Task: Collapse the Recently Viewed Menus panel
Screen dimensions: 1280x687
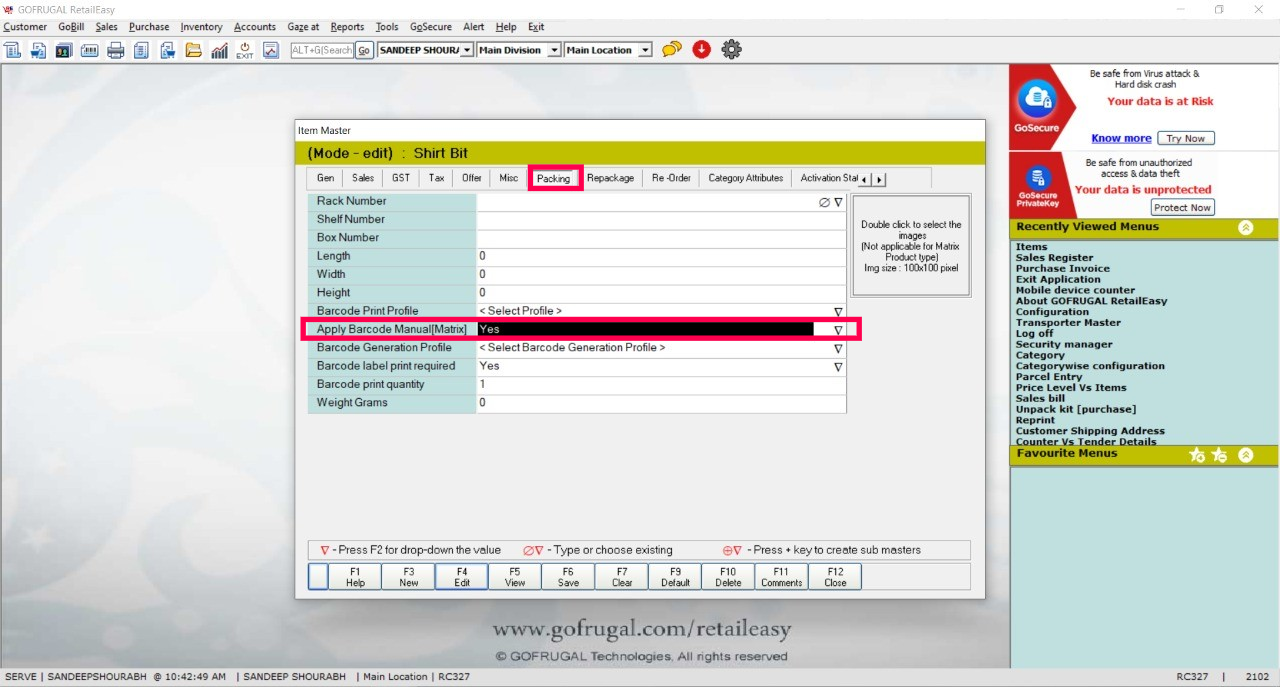Action: point(1245,228)
